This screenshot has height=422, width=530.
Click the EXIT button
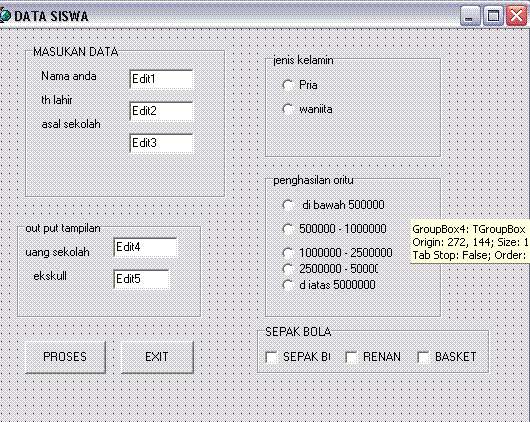[157, 357]
